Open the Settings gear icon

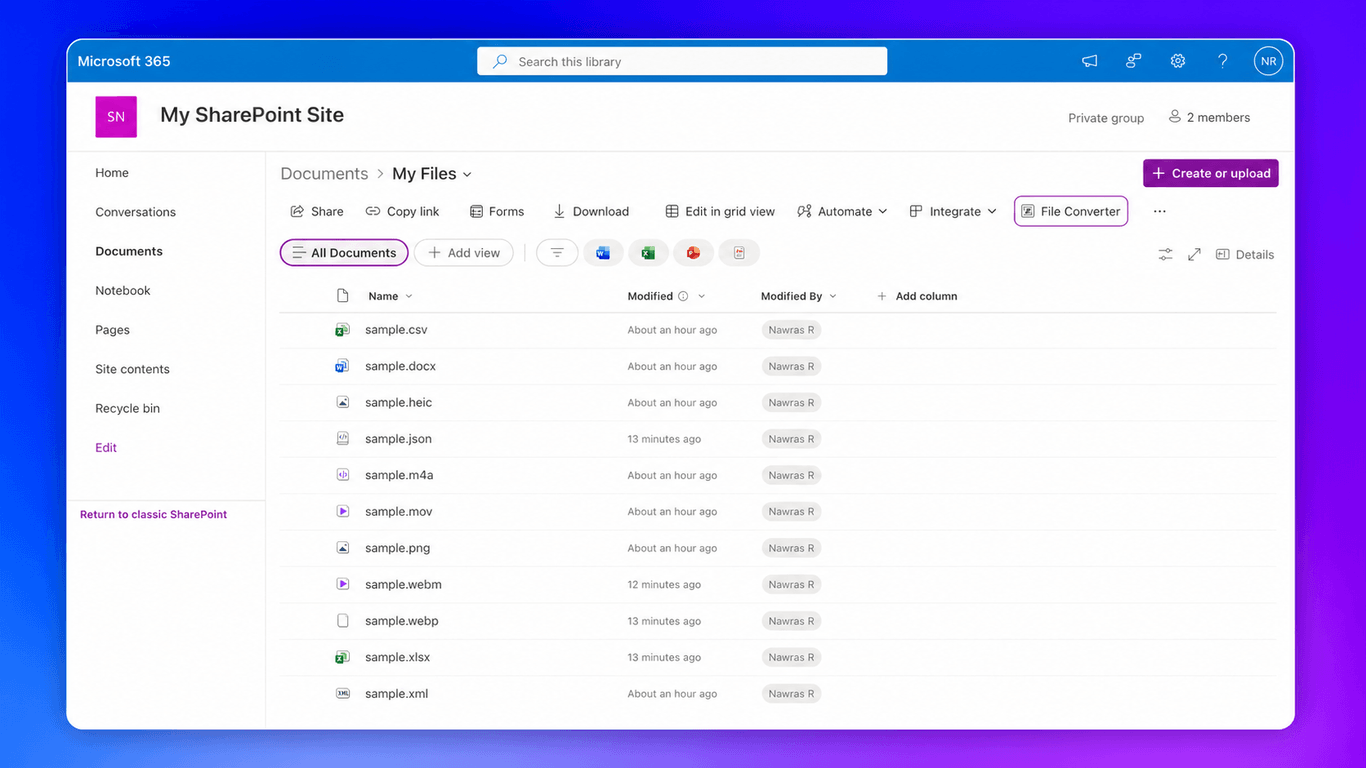(1178, 61)
